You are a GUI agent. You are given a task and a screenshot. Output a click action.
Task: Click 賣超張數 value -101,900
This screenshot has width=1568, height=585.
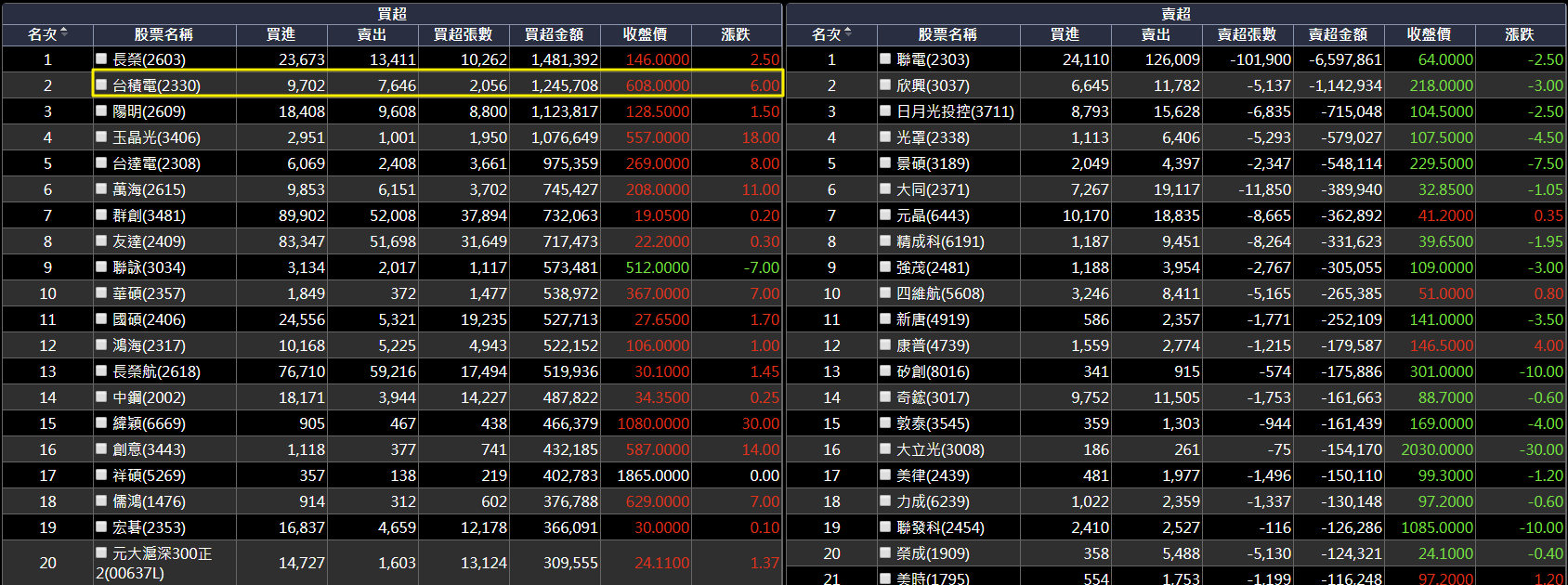[1261, 59]
